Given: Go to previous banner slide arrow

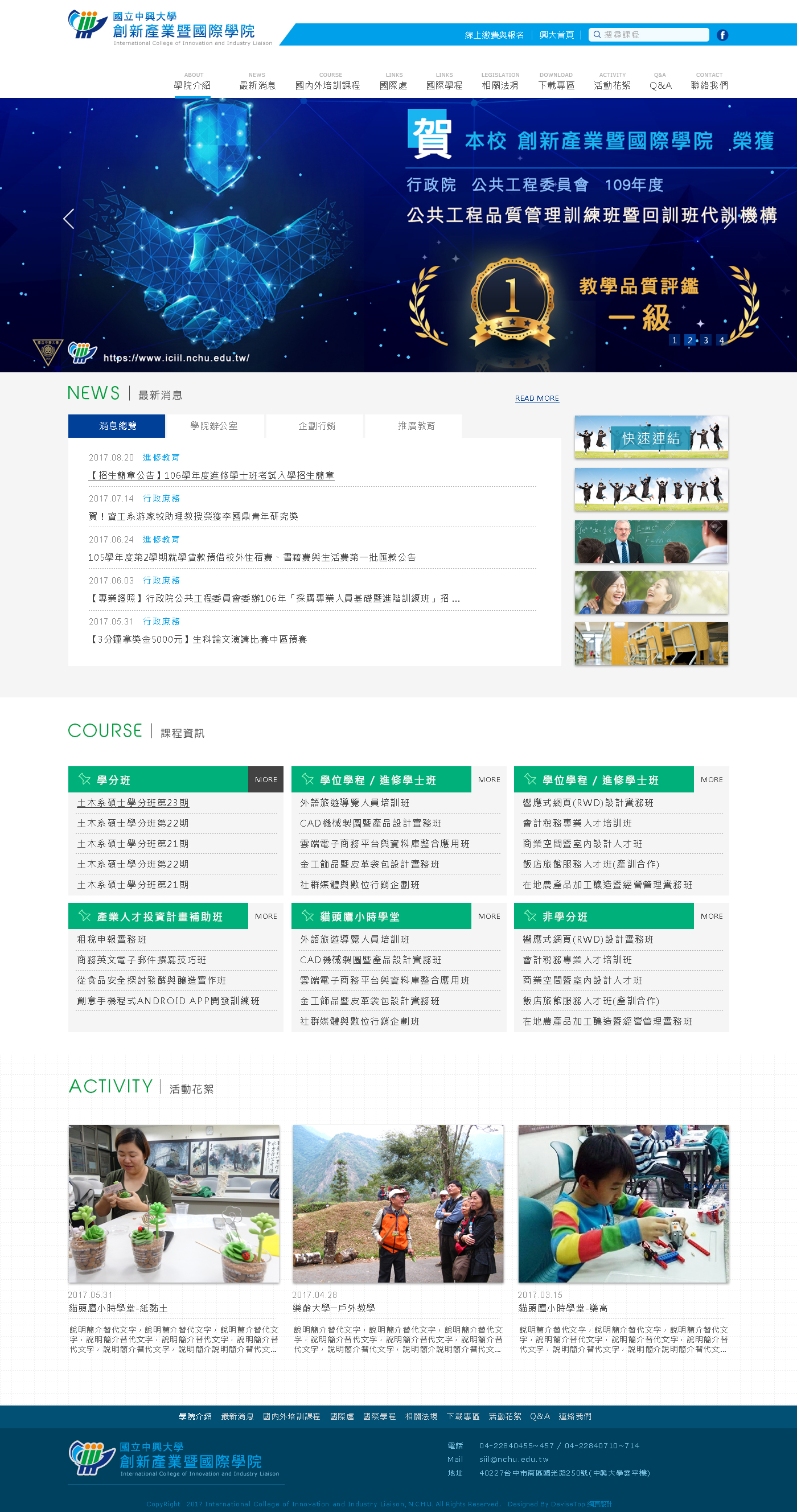Looking at the screenshot, I should coord(69,219).
